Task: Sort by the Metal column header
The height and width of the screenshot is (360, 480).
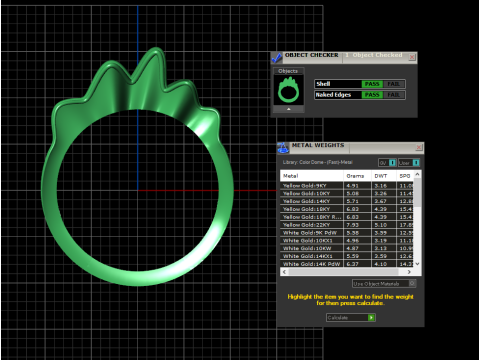Action: coord(312,176)
